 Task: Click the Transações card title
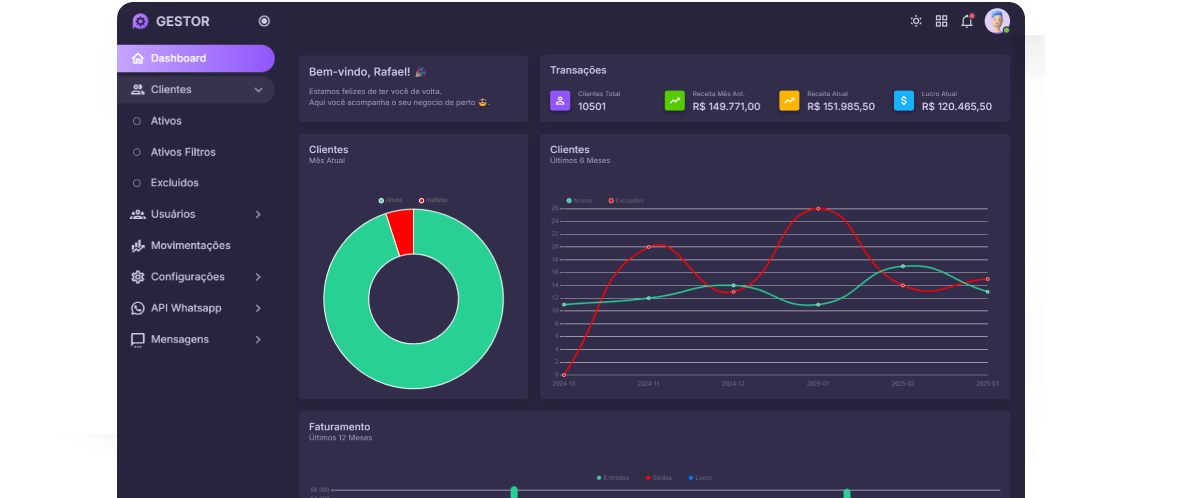578,70
